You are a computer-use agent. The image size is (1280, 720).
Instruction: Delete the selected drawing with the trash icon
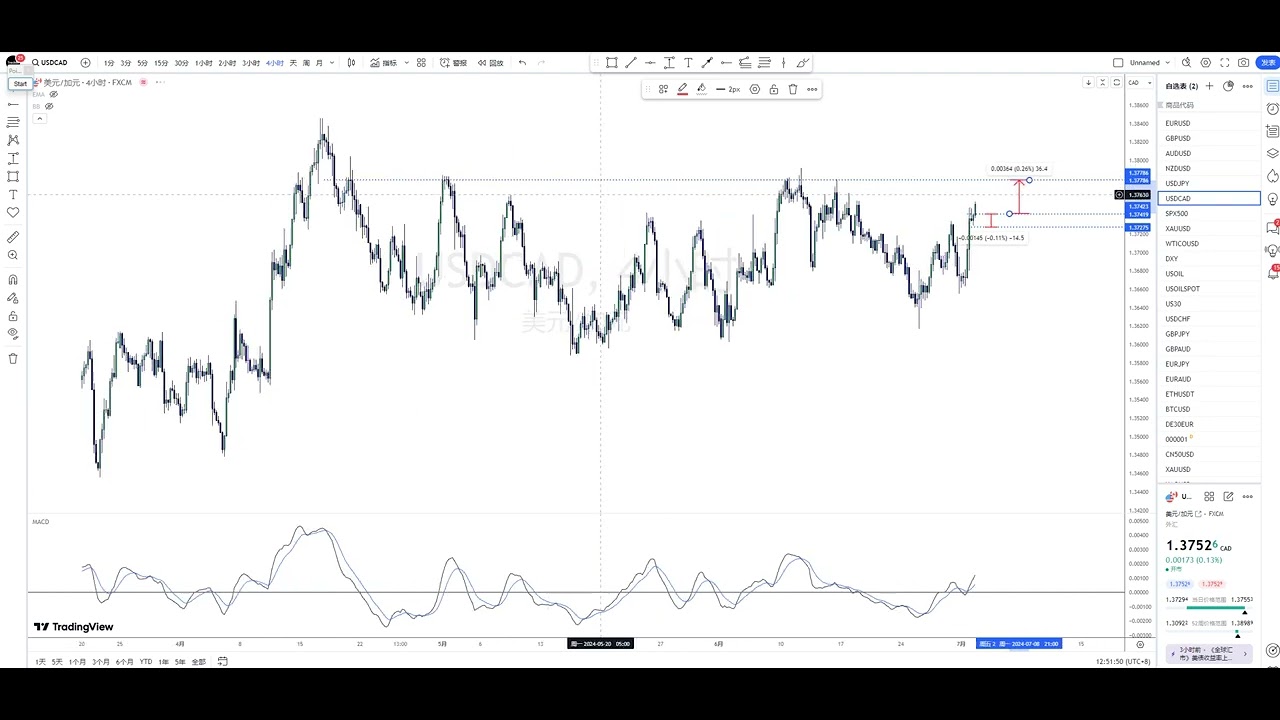(793, 89)
